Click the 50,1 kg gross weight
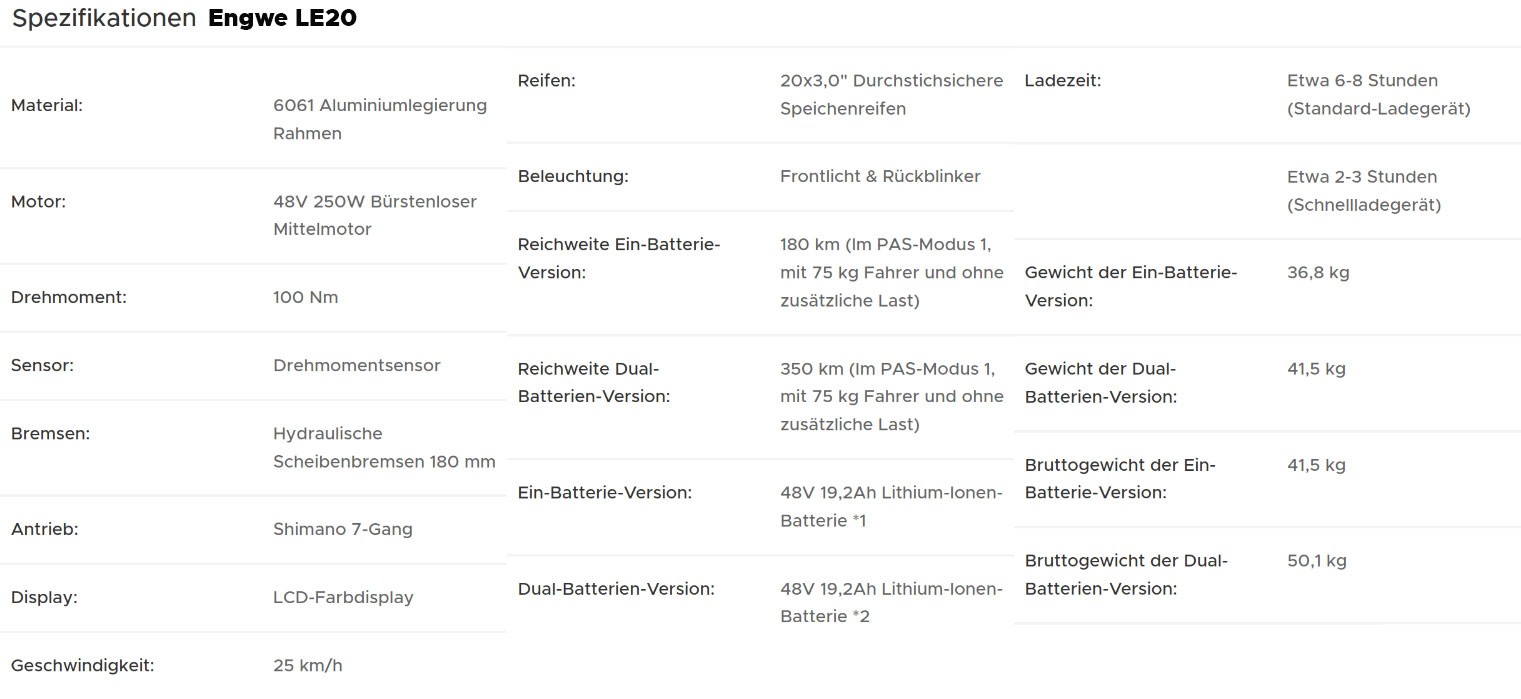 pos(1316,560)
